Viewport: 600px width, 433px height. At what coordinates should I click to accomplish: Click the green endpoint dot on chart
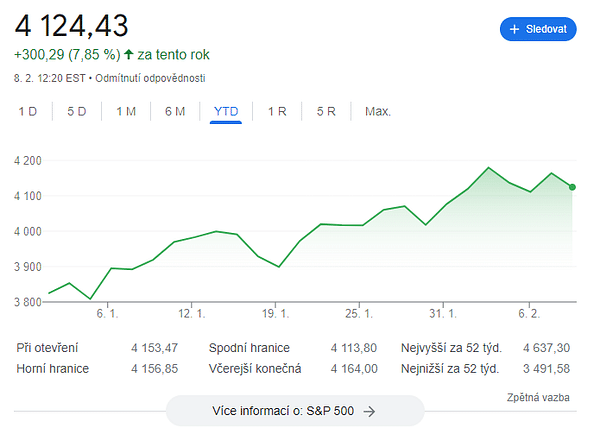(x=572, y=187)
